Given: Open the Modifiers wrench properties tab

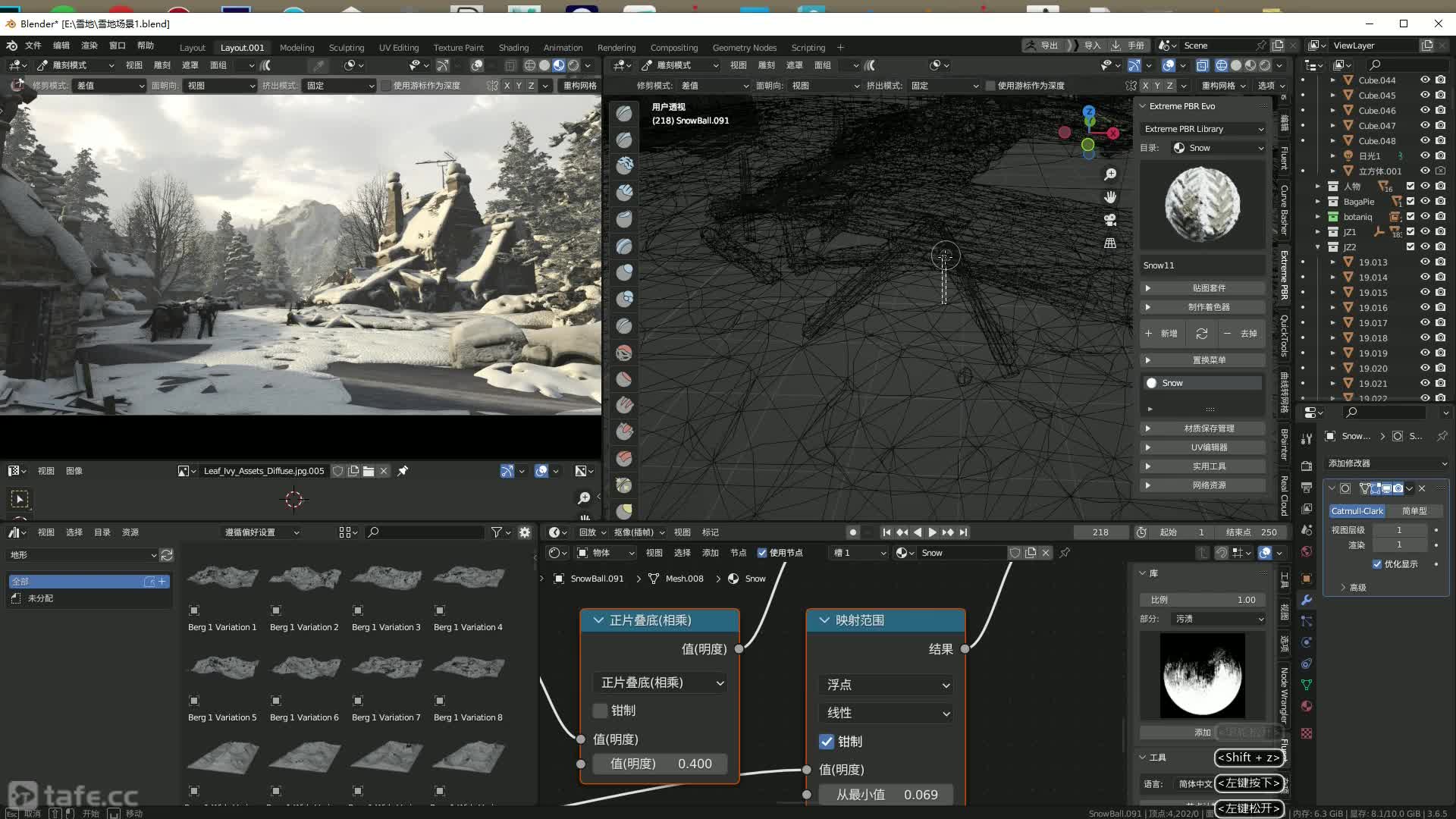Looking at the screenshot, I should point(1307,600).
